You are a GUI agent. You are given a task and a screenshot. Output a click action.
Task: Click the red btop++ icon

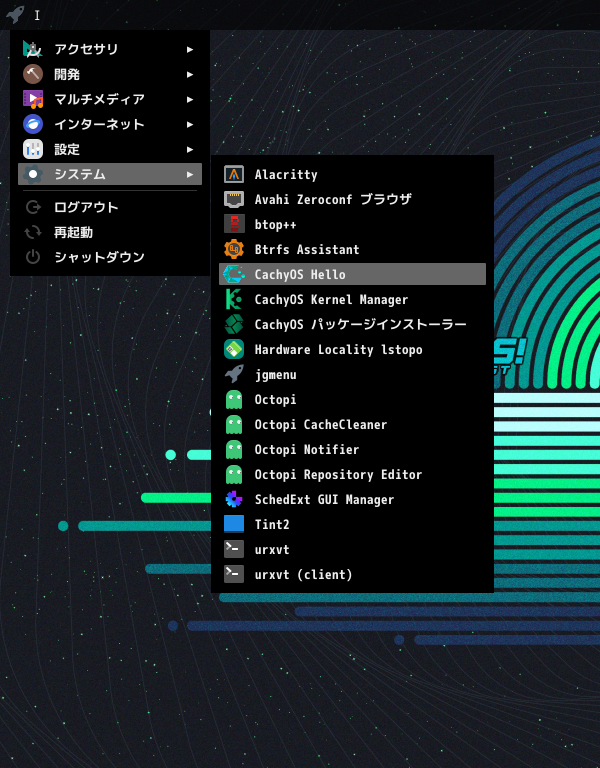point(234,224)
